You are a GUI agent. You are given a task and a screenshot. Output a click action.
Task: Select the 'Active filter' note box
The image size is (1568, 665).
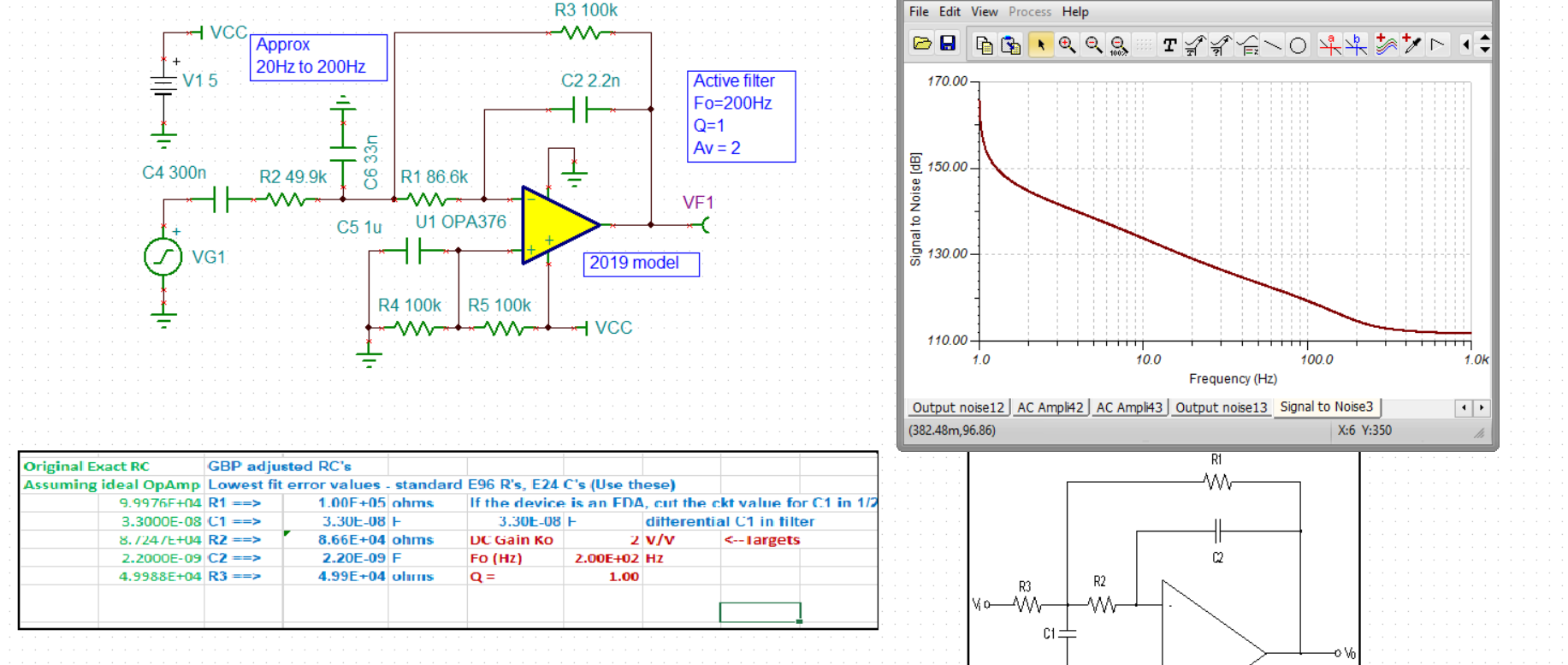[742, 116]
